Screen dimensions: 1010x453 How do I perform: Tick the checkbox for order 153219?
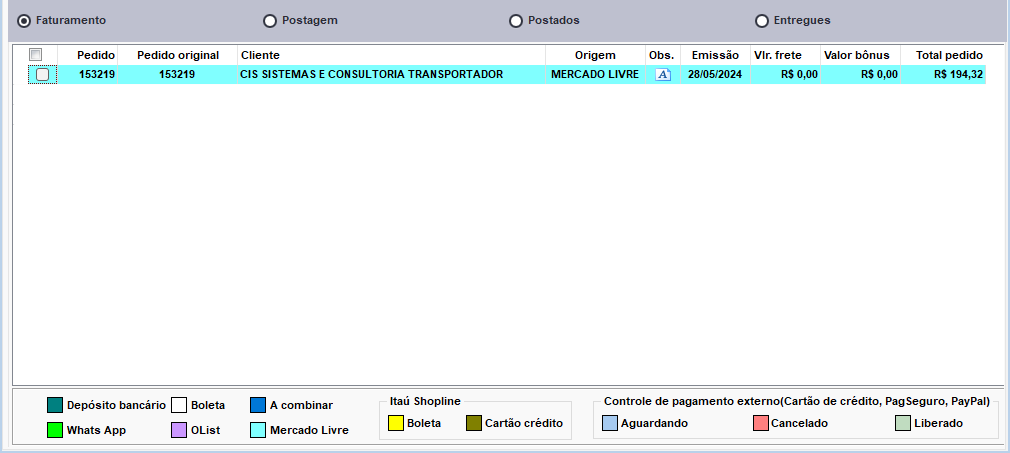click(42, 74)
